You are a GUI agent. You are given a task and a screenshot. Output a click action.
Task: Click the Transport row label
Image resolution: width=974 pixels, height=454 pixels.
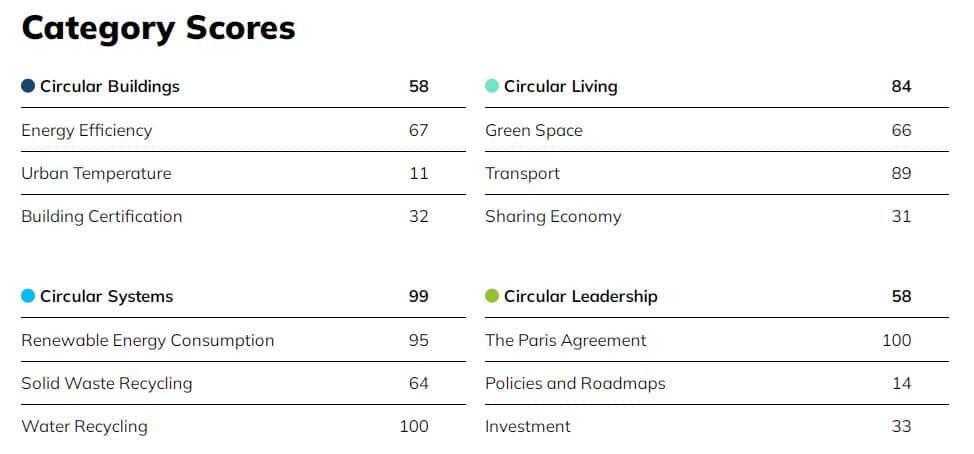click(x=522, y=173)
